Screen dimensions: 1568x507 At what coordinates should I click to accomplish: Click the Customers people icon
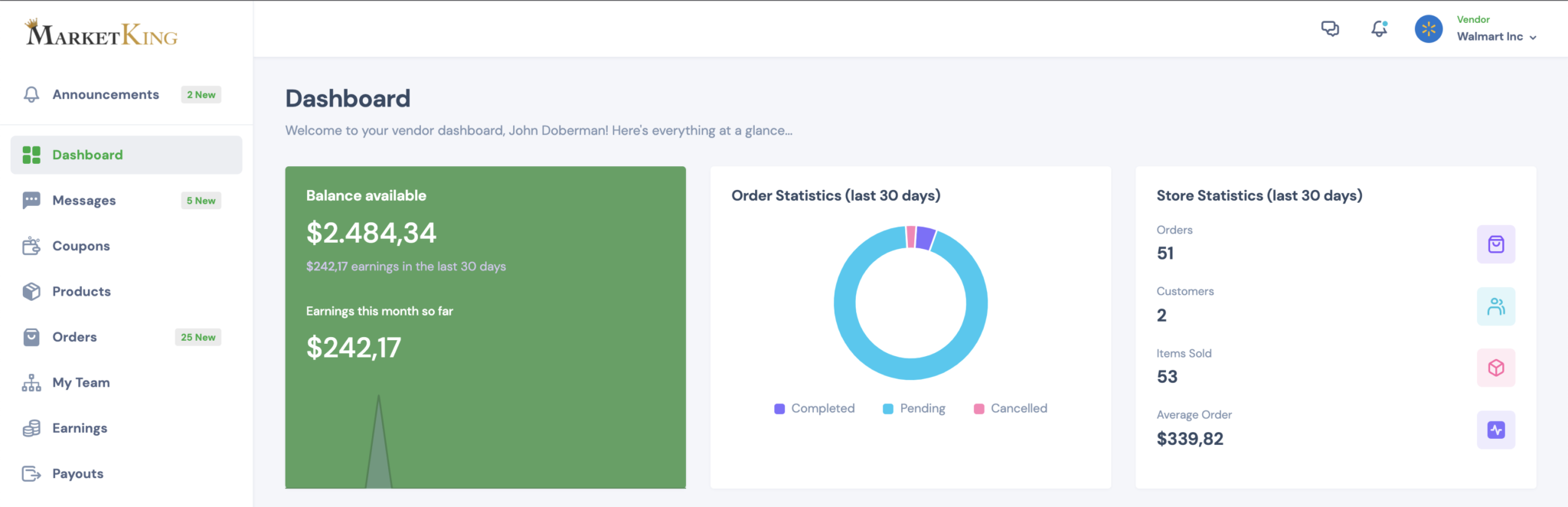(1495, 306)
